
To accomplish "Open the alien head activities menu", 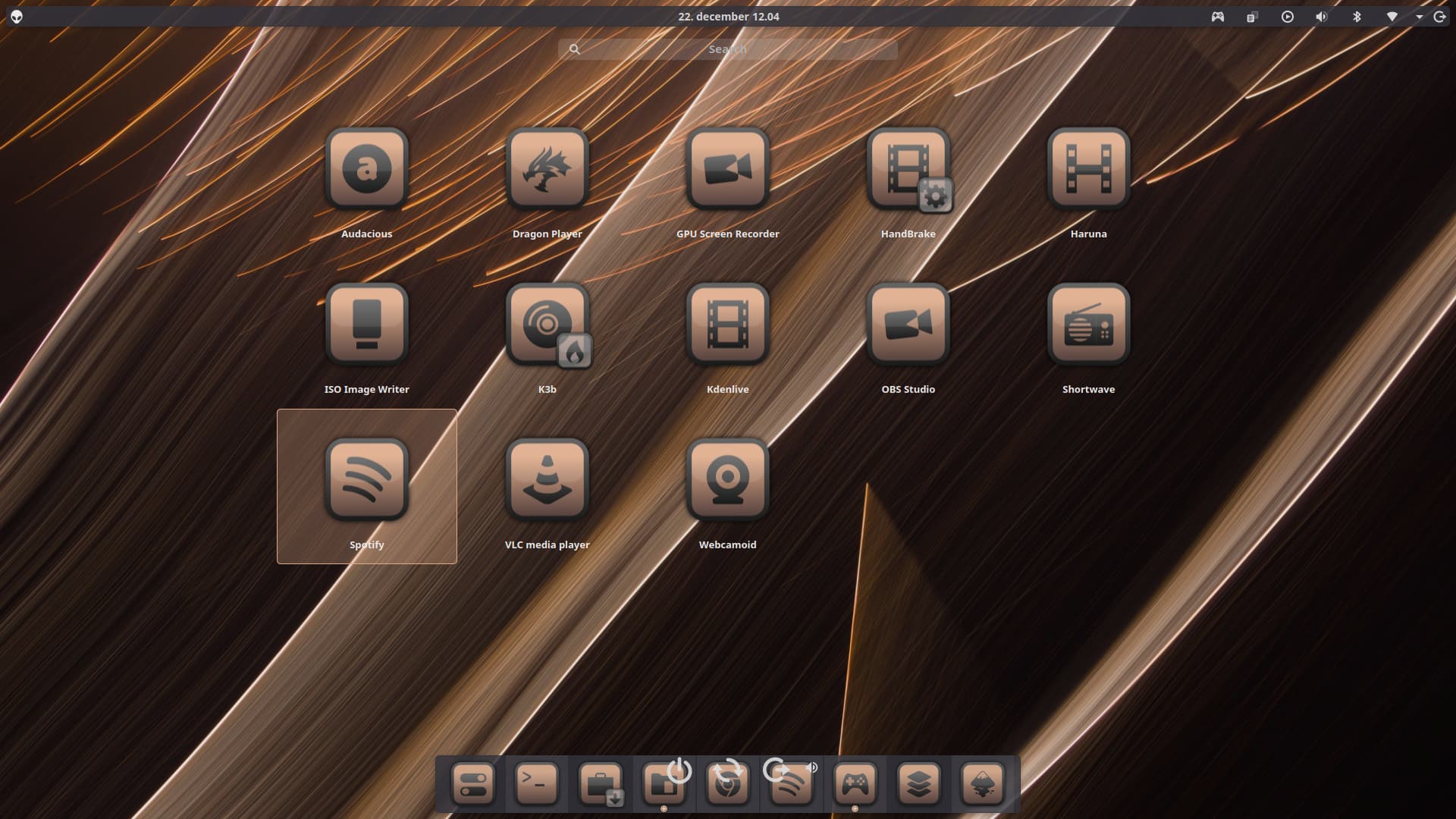I will pos(17,17).
